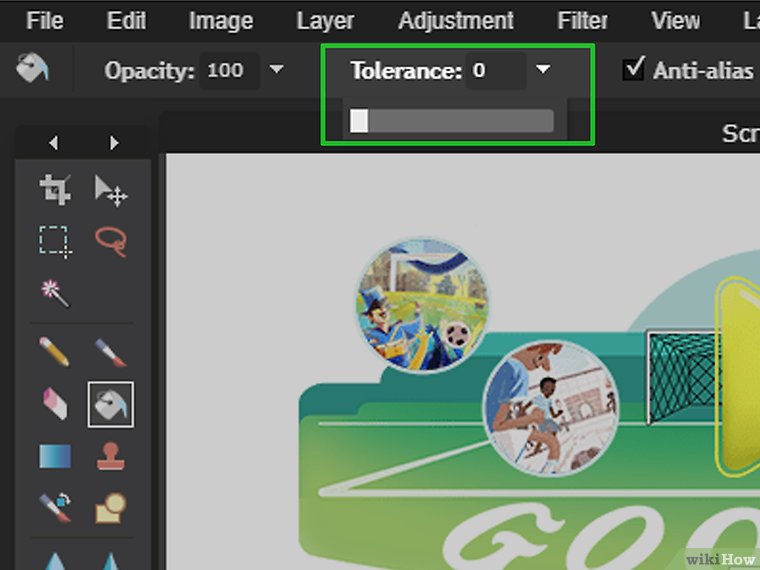Open the Image menu
This screenshot has height=570, width=760.
tap(220, 20)
